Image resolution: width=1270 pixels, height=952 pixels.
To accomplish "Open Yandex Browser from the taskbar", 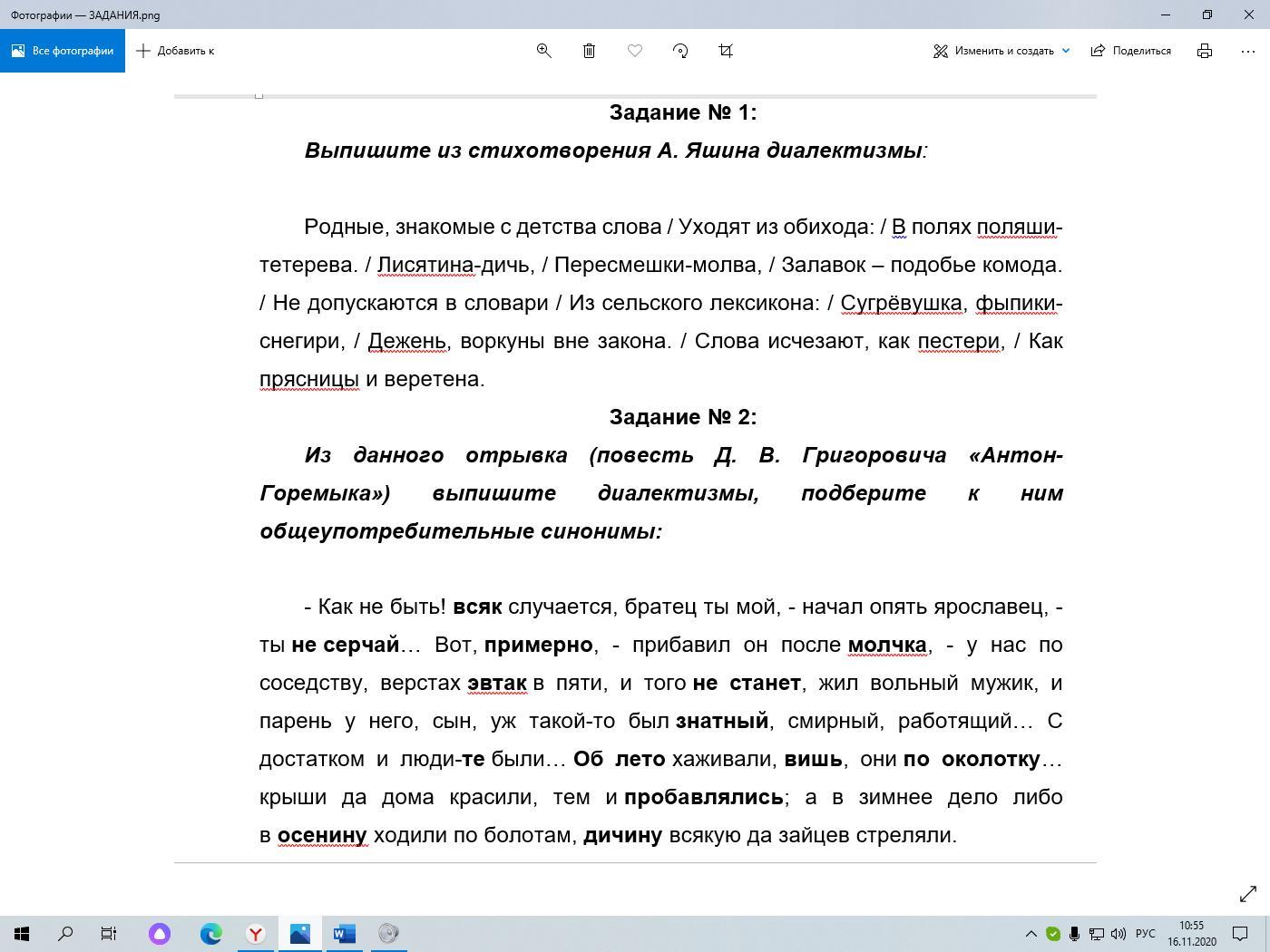I will point(256,934).
